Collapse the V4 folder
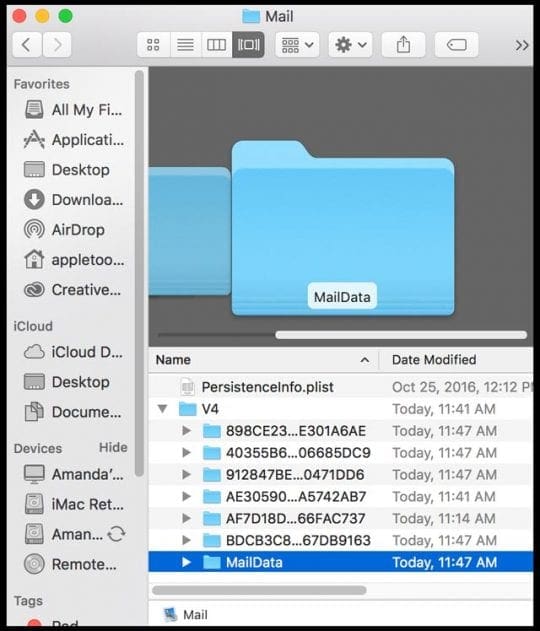540x631 pixels. [163, 409]
